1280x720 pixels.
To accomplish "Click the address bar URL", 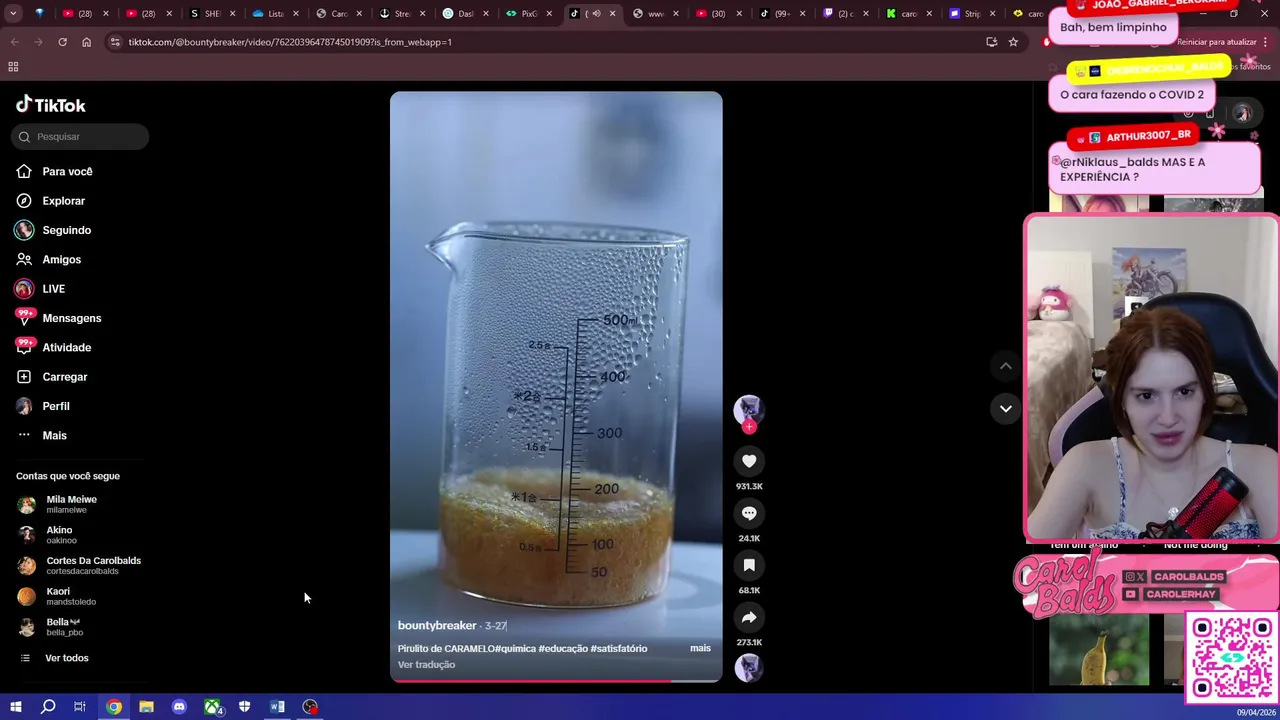I will [290, 42].
